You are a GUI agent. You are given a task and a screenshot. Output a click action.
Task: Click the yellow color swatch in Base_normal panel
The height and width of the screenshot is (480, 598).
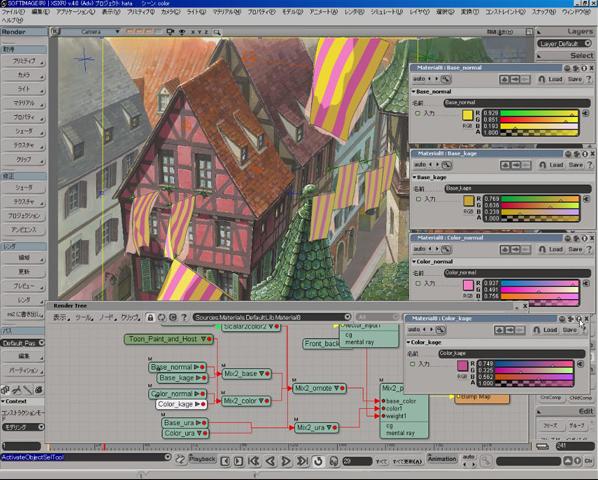point(468,115)
